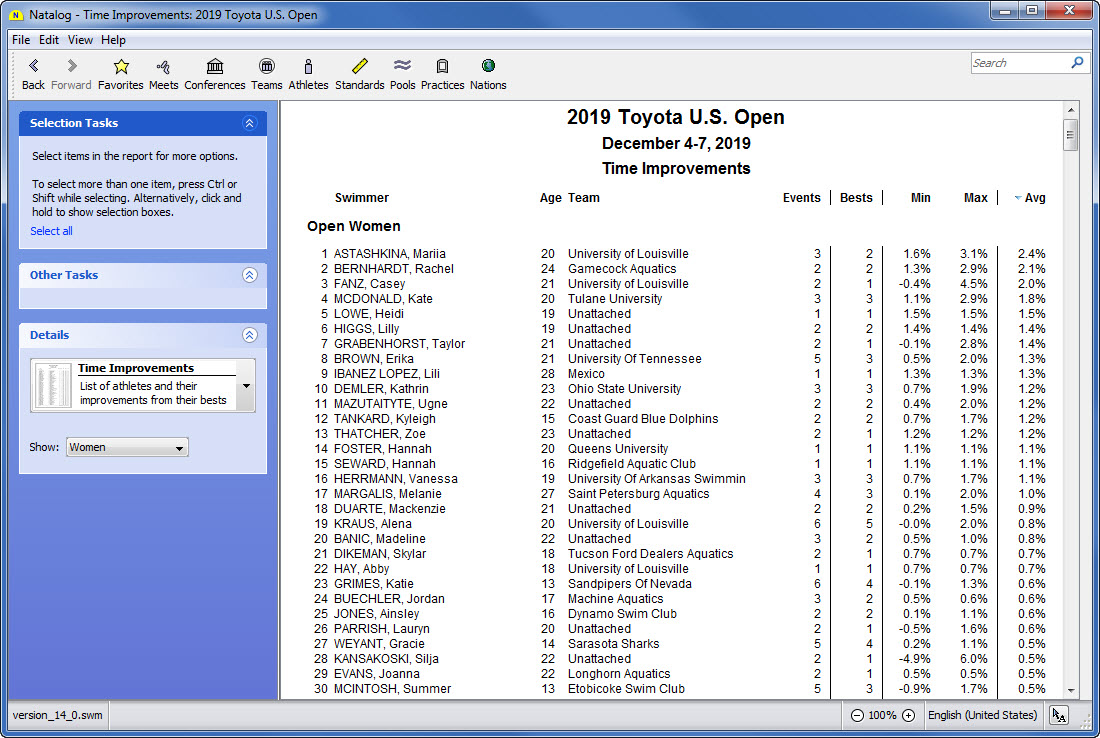
Task: Open the Show Women dropdown
Action: (127, 448)
